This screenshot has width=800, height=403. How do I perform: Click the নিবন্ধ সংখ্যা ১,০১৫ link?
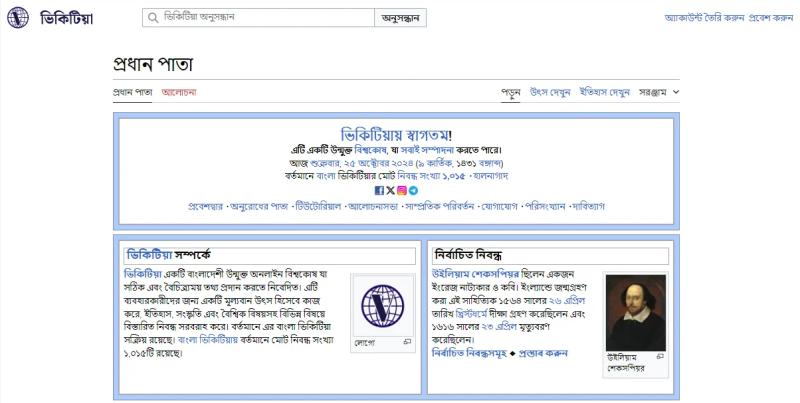[432, 176]
